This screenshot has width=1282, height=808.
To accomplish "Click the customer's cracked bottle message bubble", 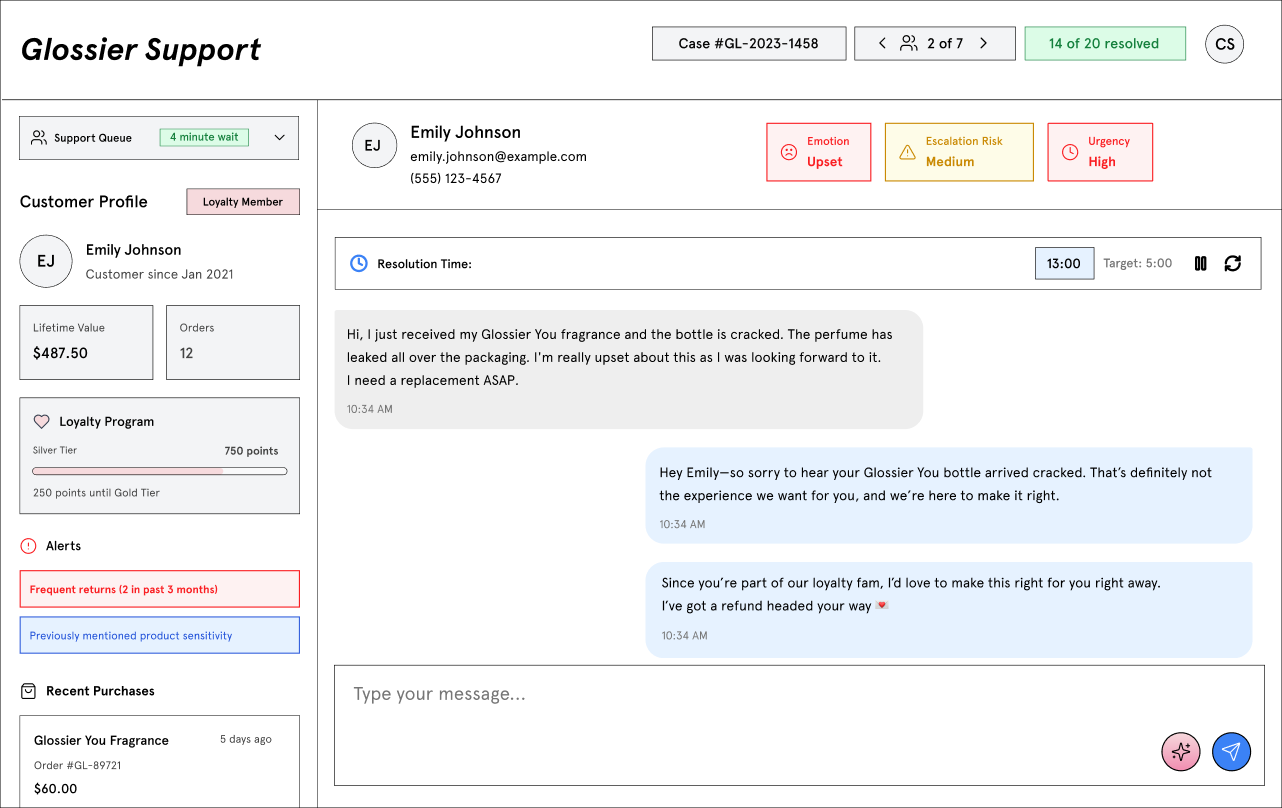I will pos(628,369).
